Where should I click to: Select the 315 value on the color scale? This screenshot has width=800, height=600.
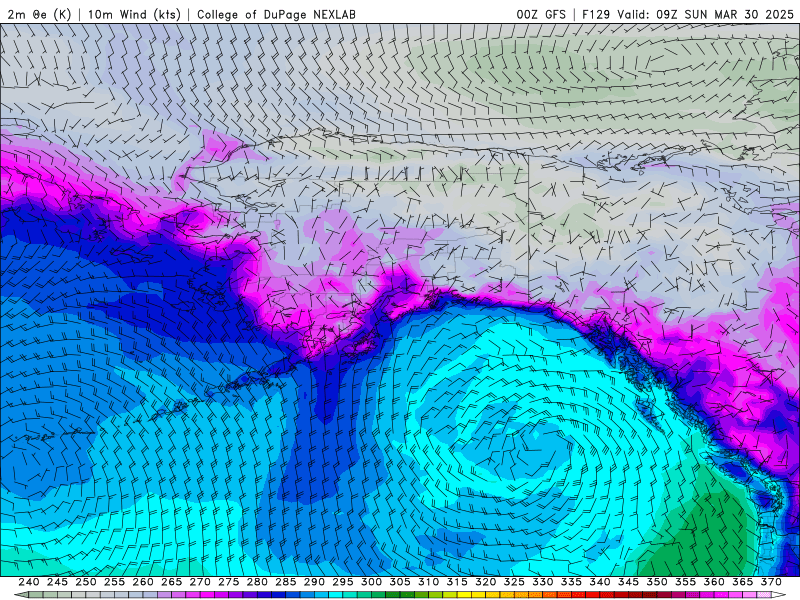tap(457, 582)
